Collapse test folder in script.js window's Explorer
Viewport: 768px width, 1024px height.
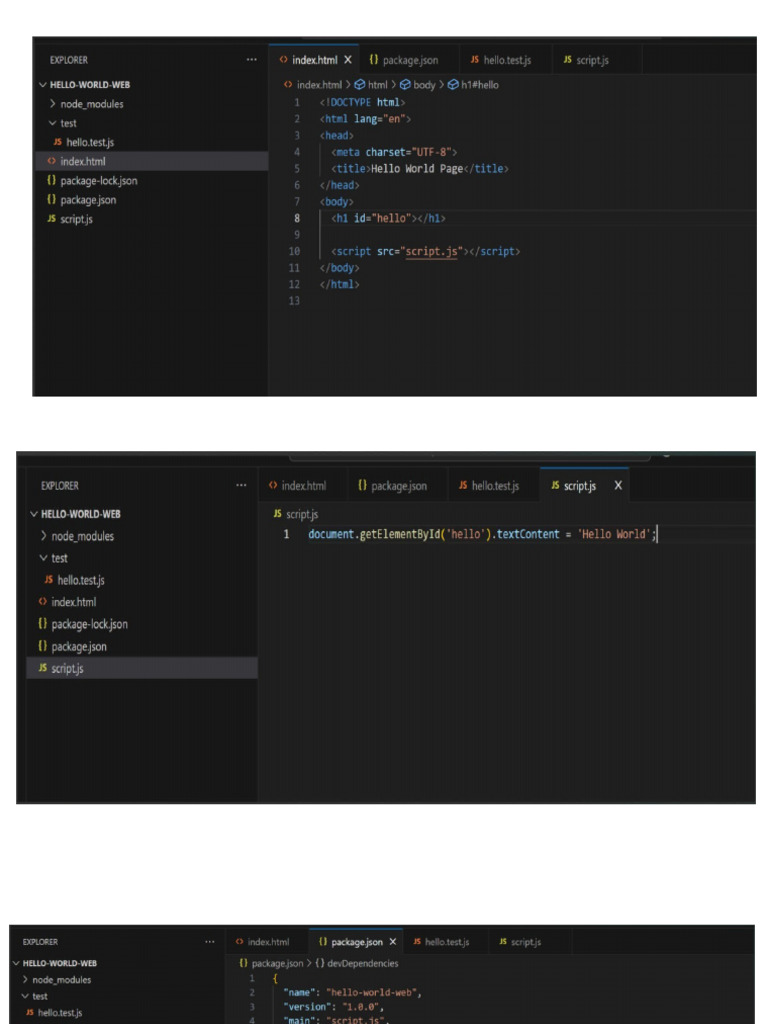44,558
